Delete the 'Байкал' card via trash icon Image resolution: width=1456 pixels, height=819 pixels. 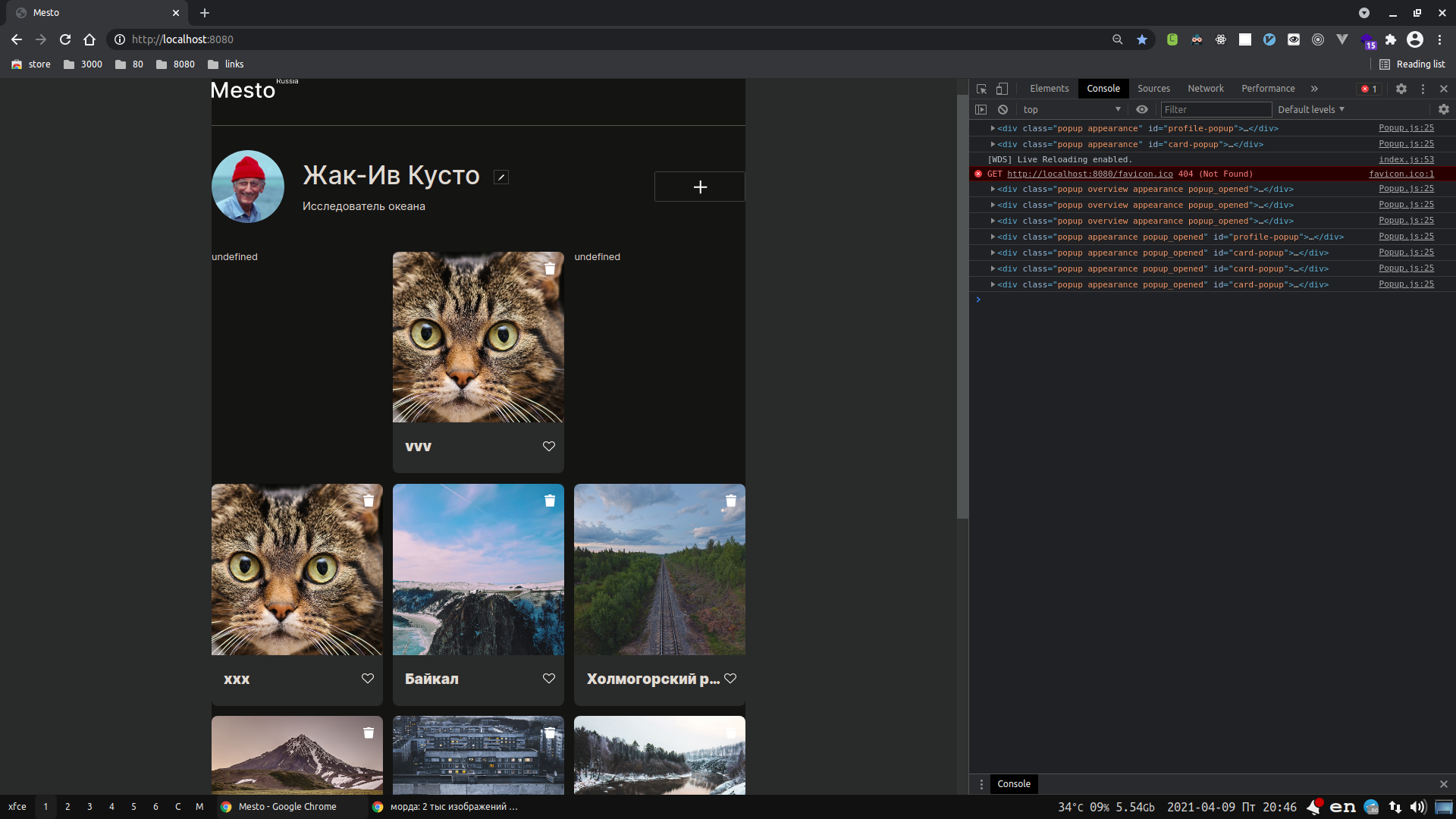tap(550, 500)
